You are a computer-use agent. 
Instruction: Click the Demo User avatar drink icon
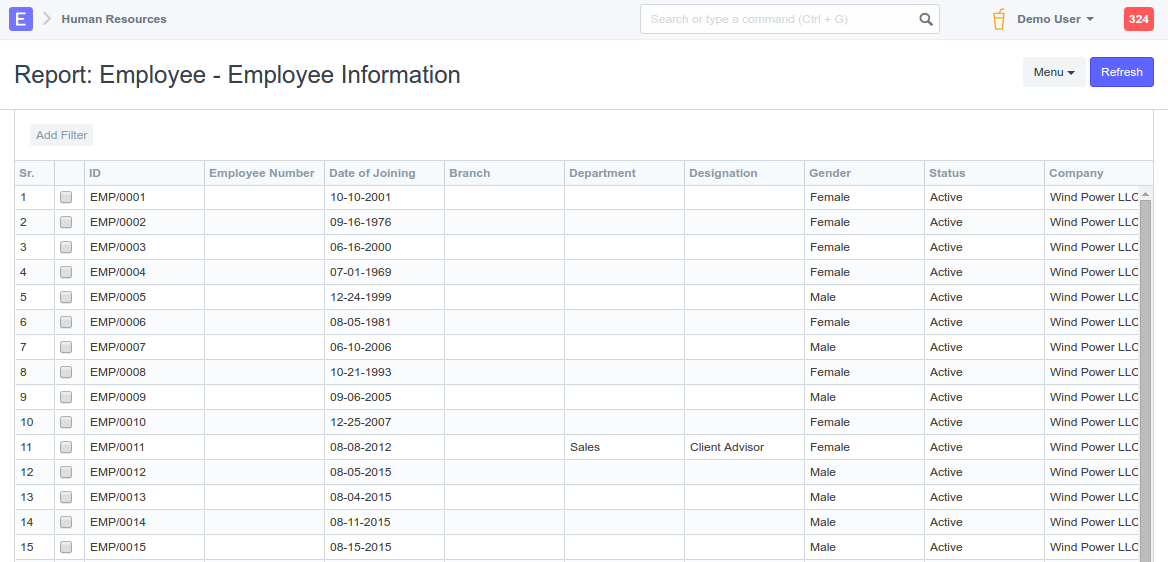pyautogui.click(x=998, y=19)
